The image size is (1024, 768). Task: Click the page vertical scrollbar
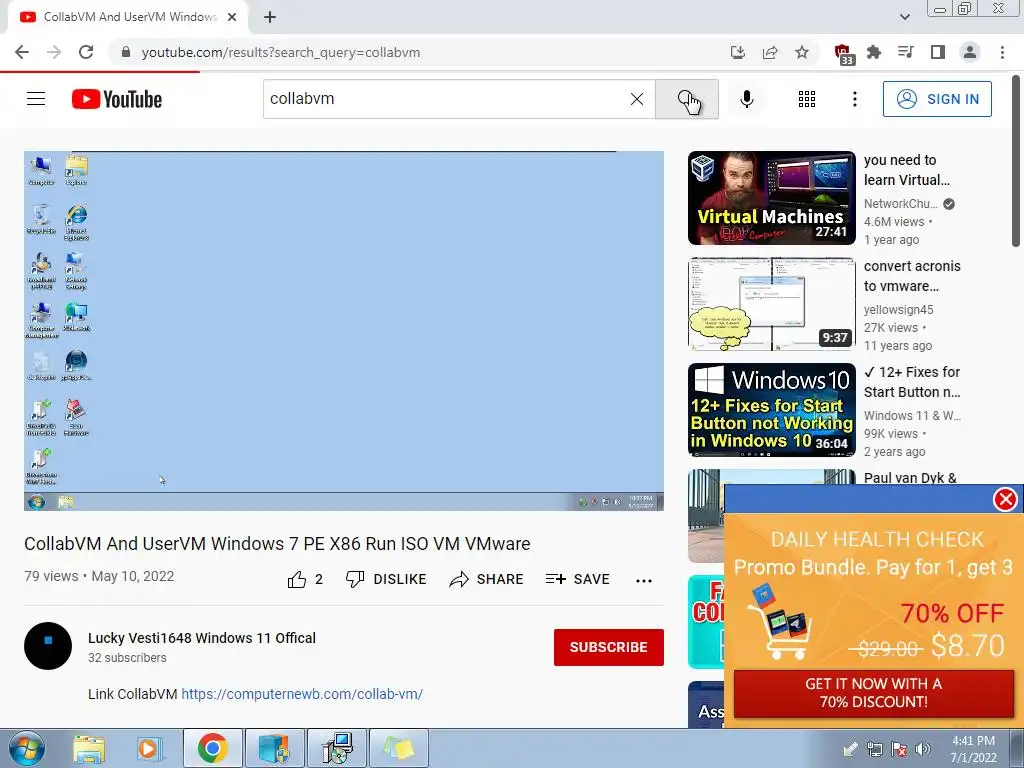point(1016,163)
